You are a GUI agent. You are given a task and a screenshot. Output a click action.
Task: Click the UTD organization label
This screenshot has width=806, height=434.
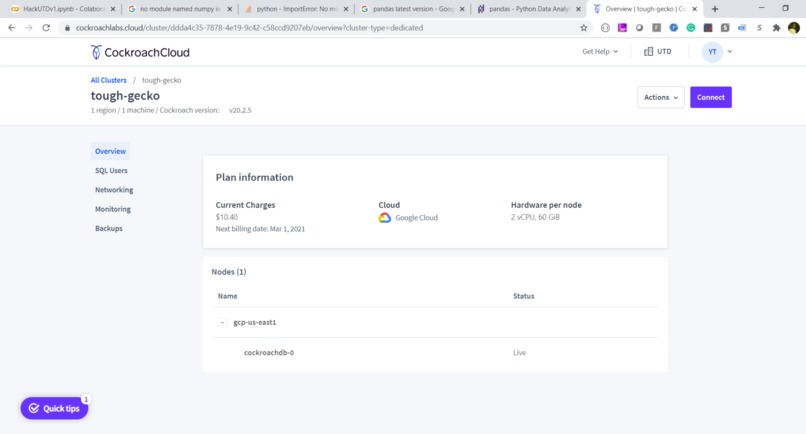pyautogui.click(x=664, y=51)
